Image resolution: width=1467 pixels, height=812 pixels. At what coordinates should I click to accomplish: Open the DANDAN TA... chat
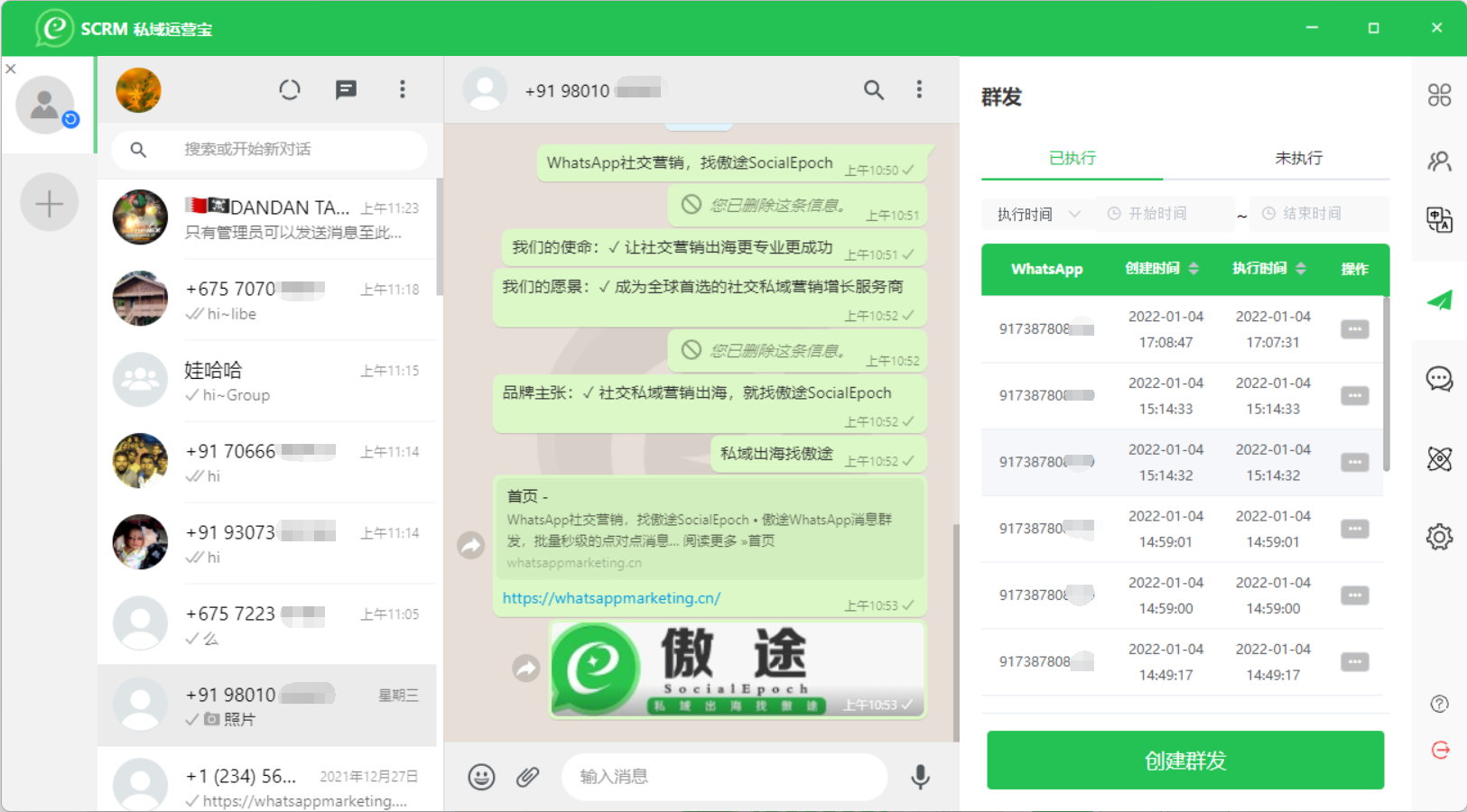[x=267, y=218]
